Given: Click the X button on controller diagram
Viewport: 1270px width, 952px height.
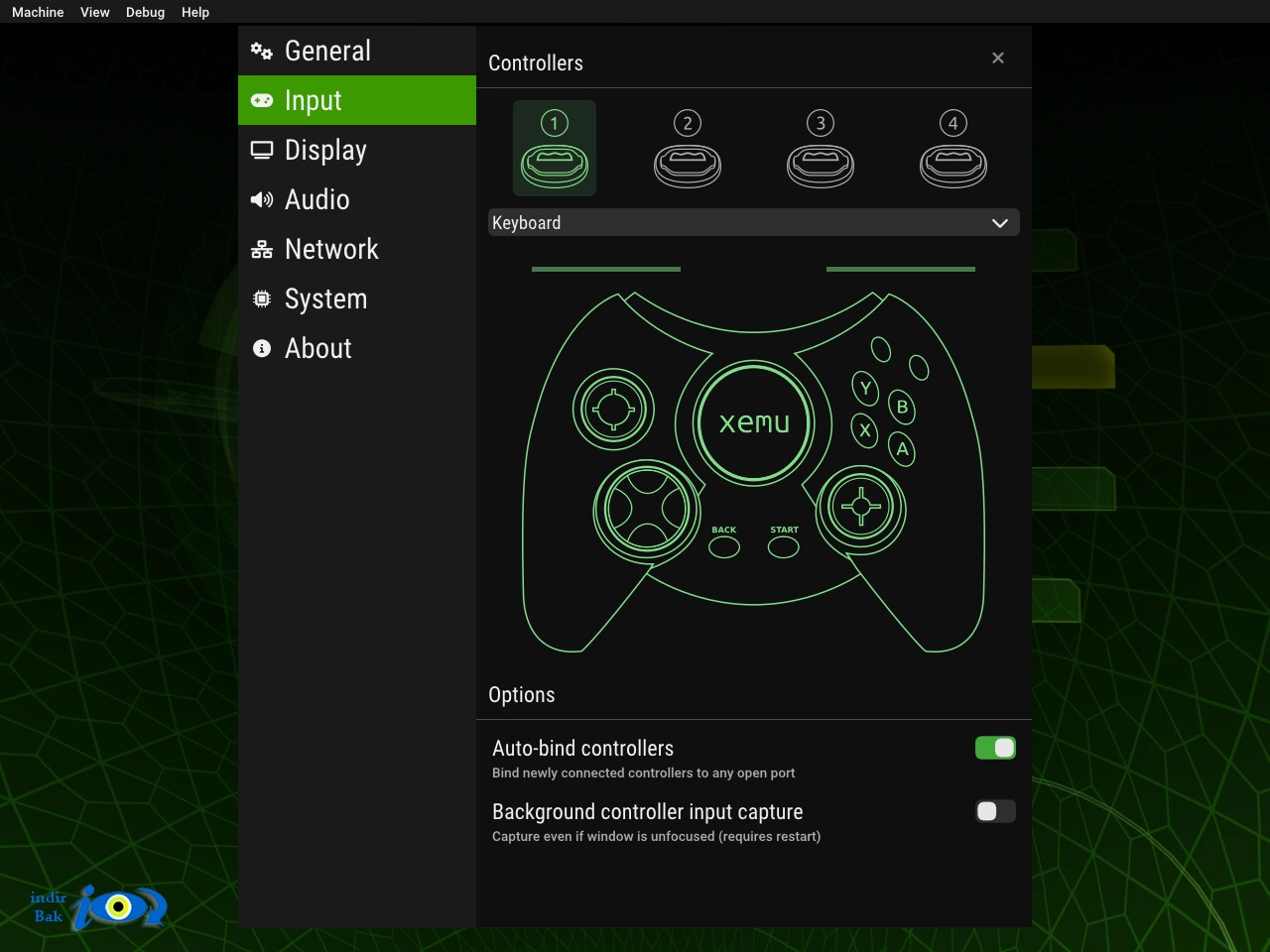Looking at the screenshot, I should [865, 429].
